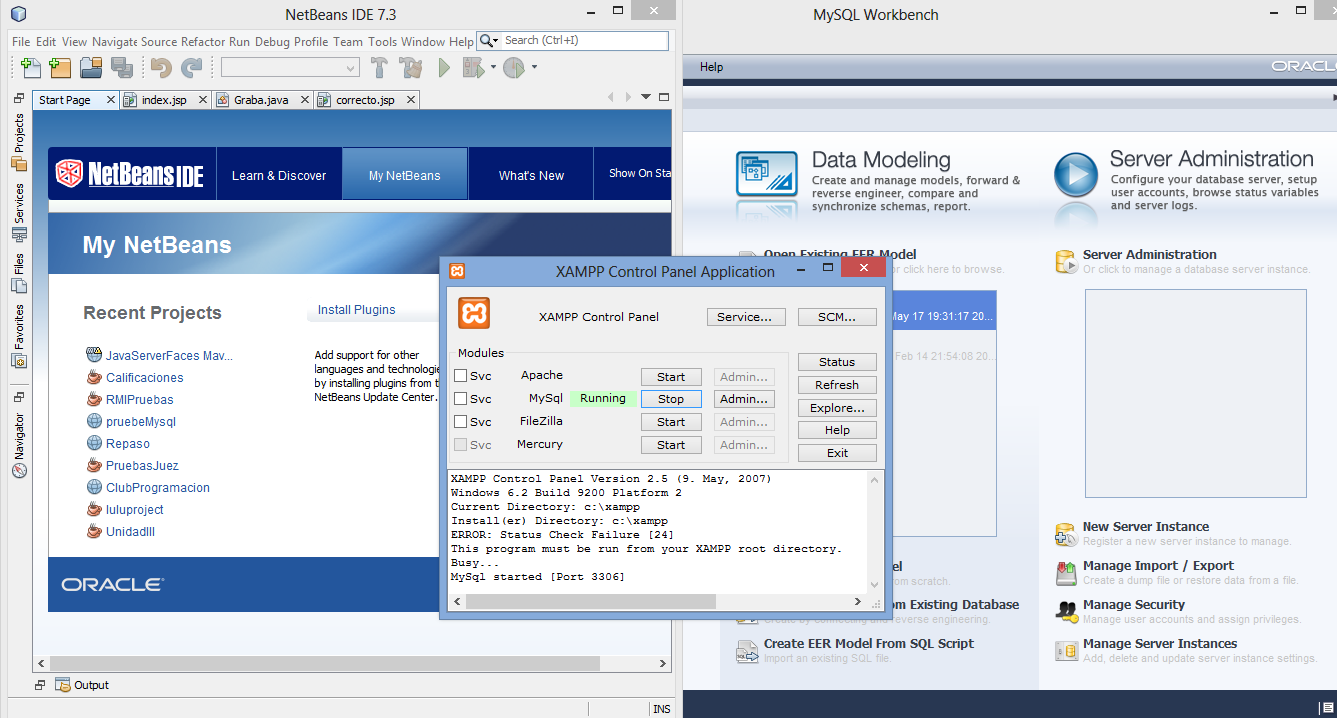The width and height of the screenshot is (1337, 718).
Task: Open the Favorites side panel in NetBeans
Action: (x=19, y=336)
